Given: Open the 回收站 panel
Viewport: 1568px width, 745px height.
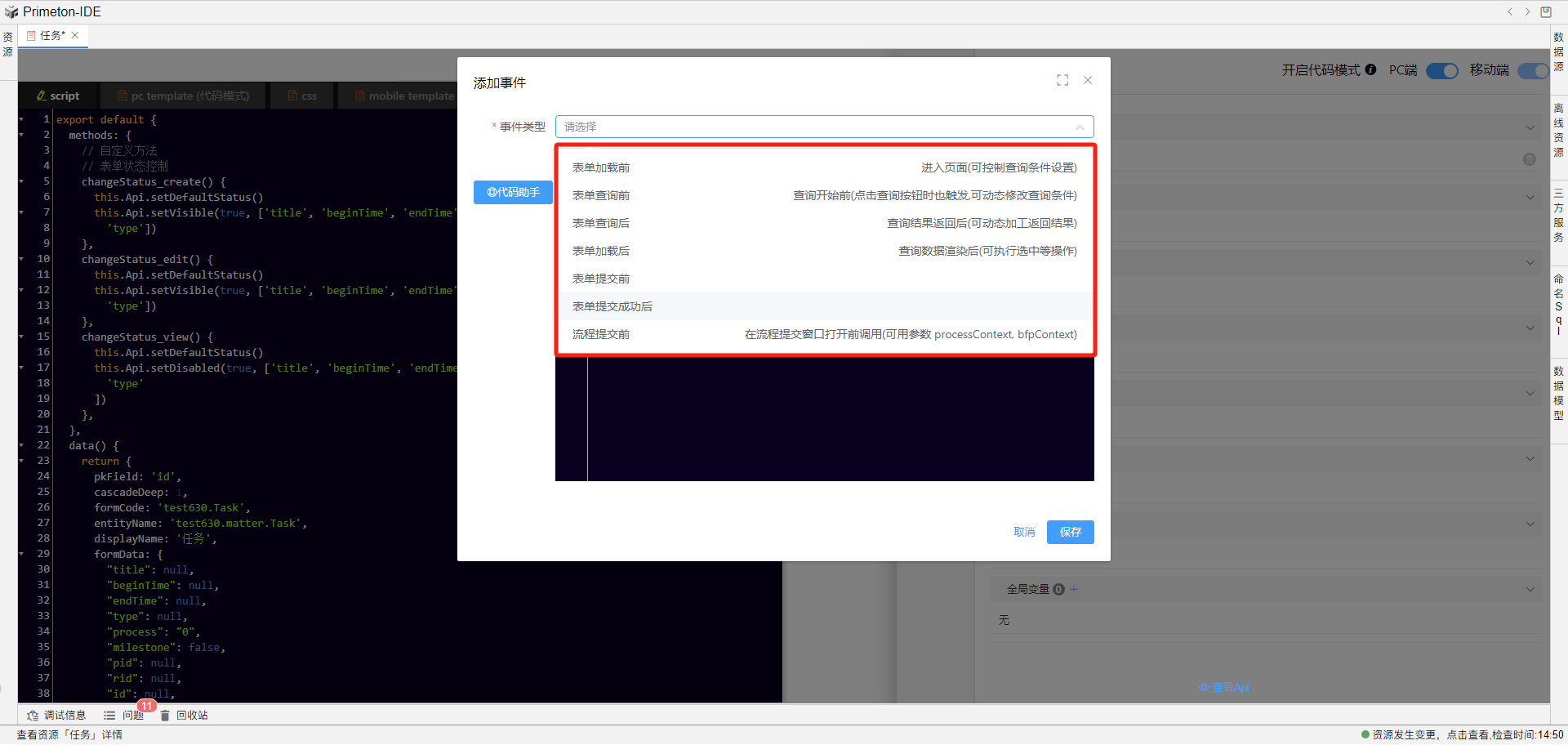Looking at the screenshot, I should [x=184, y=715].
